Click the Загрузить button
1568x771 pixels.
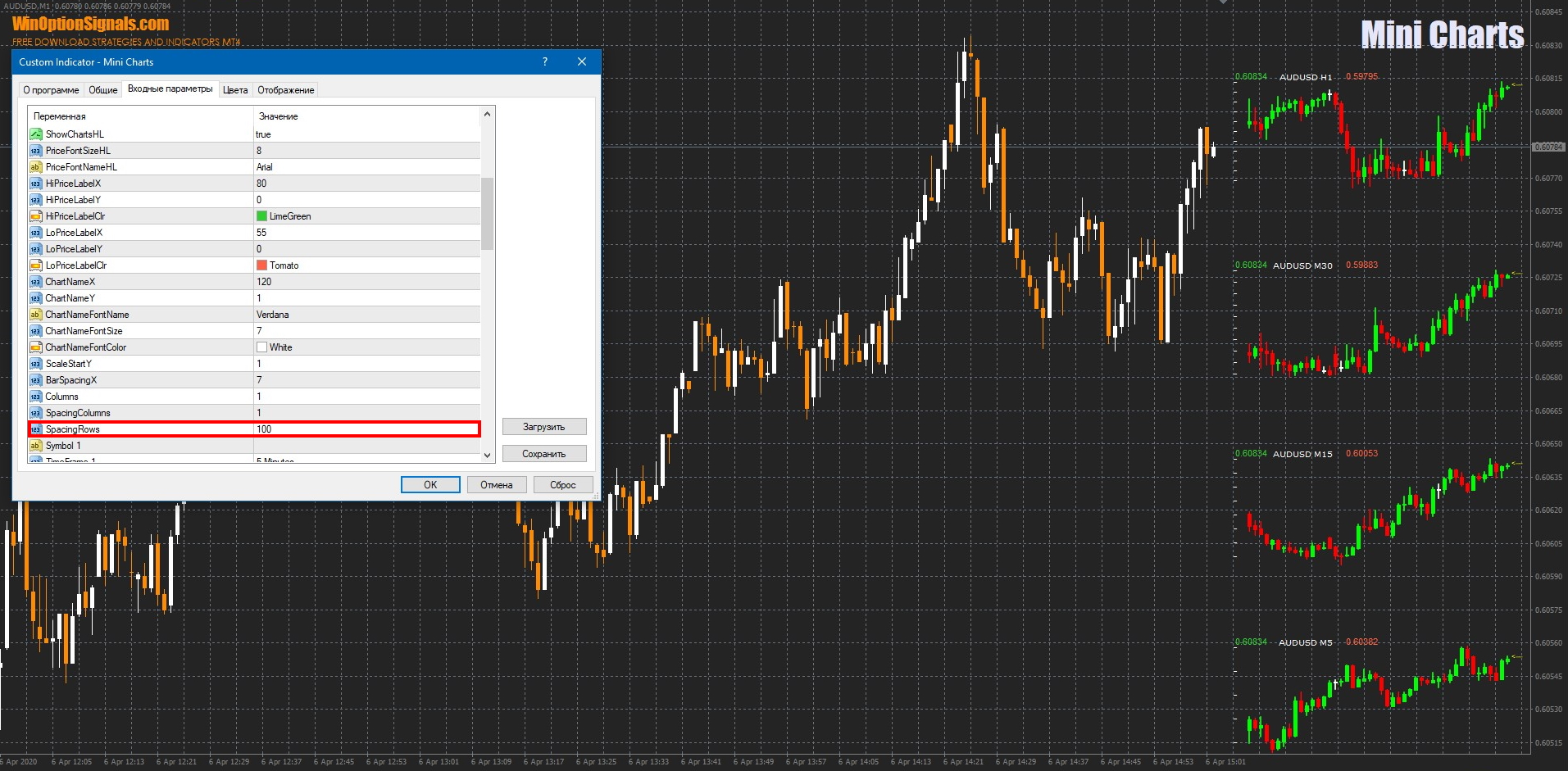click(x=543, y=427)
